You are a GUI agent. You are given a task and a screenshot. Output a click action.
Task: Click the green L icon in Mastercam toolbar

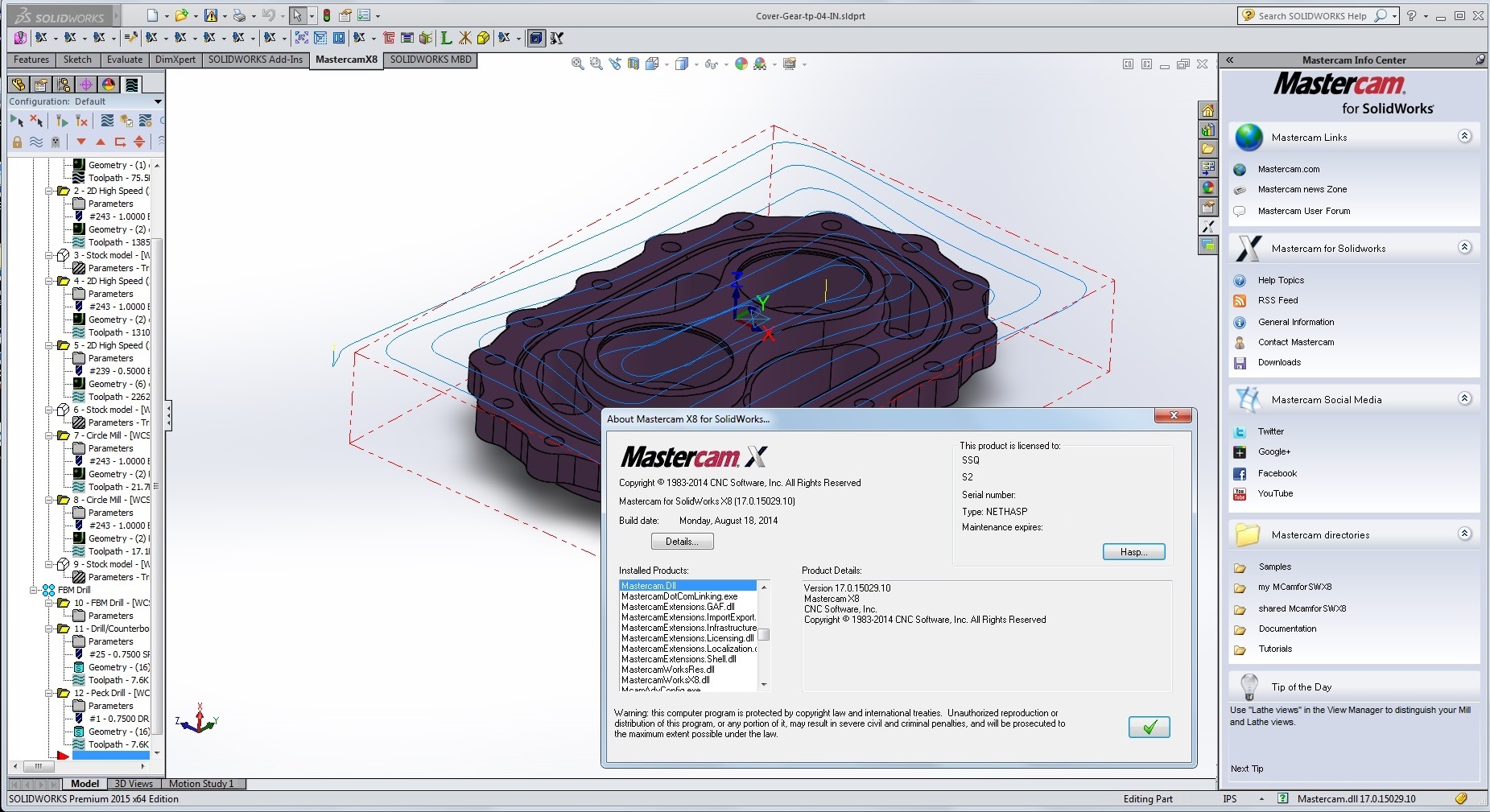446,38
